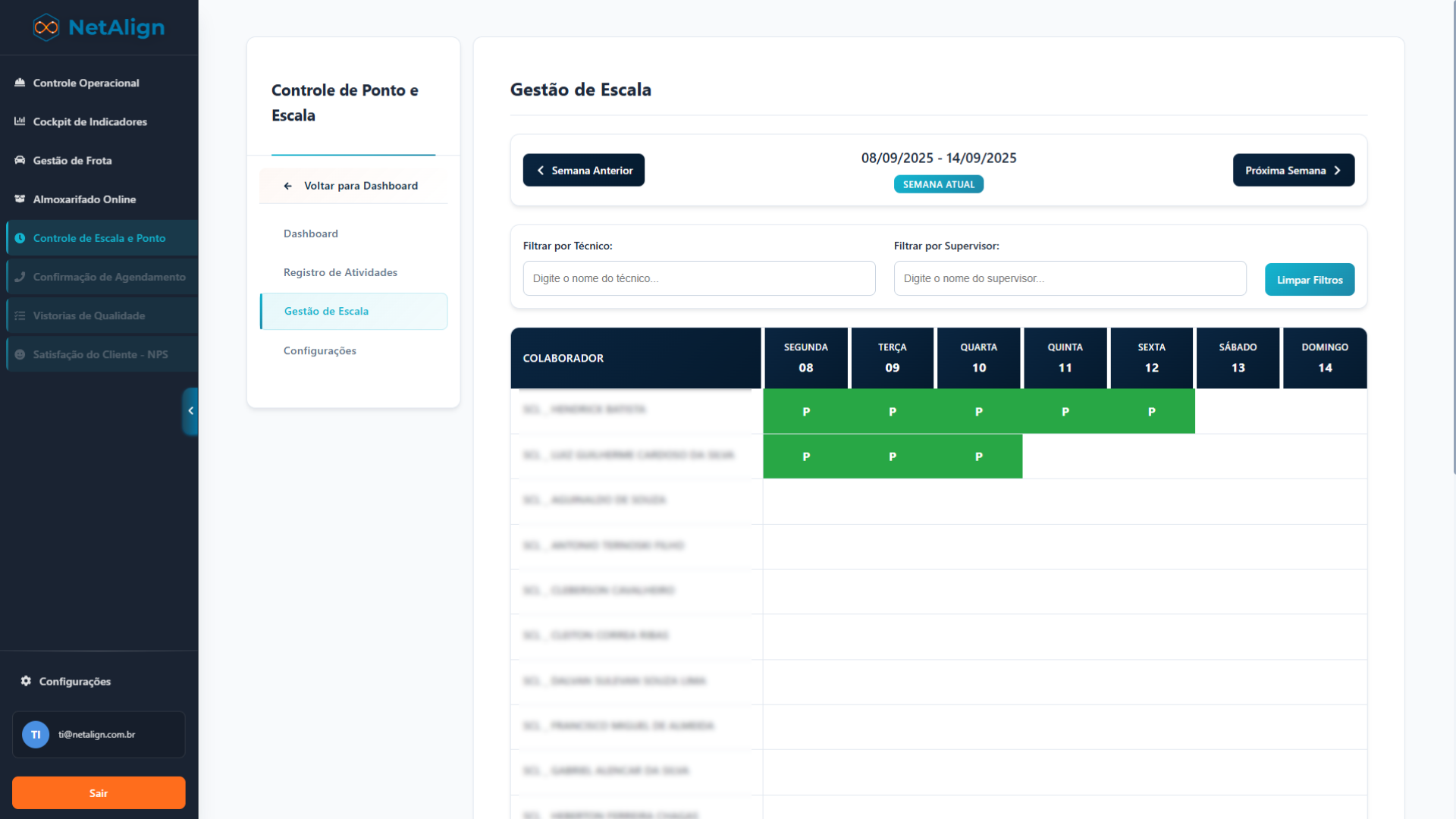
Task: Click the Almoxarifado Online box icon
Action: click(x=20, y=199)
